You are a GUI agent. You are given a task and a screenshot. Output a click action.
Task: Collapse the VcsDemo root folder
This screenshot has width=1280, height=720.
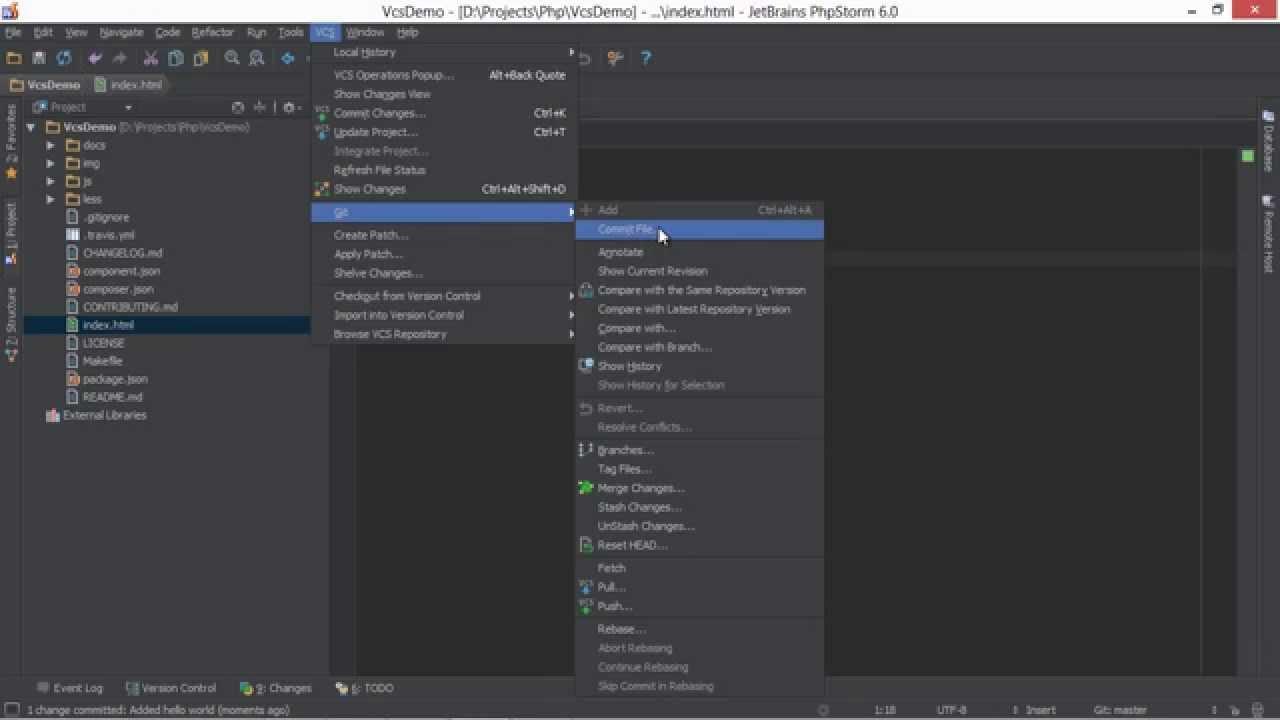(31, 127)
